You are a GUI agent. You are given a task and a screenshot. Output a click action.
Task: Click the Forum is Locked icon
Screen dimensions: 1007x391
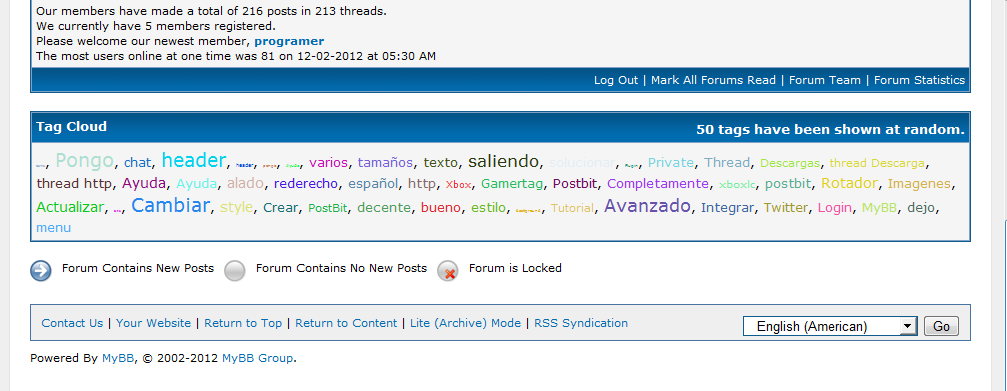click(x=448, y=271)
